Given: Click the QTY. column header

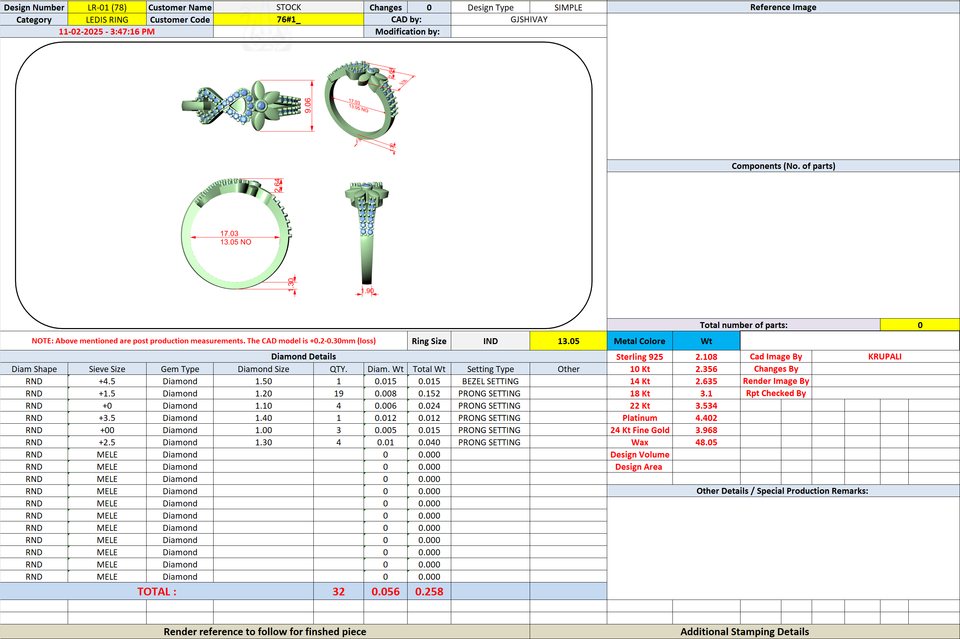Looking at the screenshot, I should (339, 369).
